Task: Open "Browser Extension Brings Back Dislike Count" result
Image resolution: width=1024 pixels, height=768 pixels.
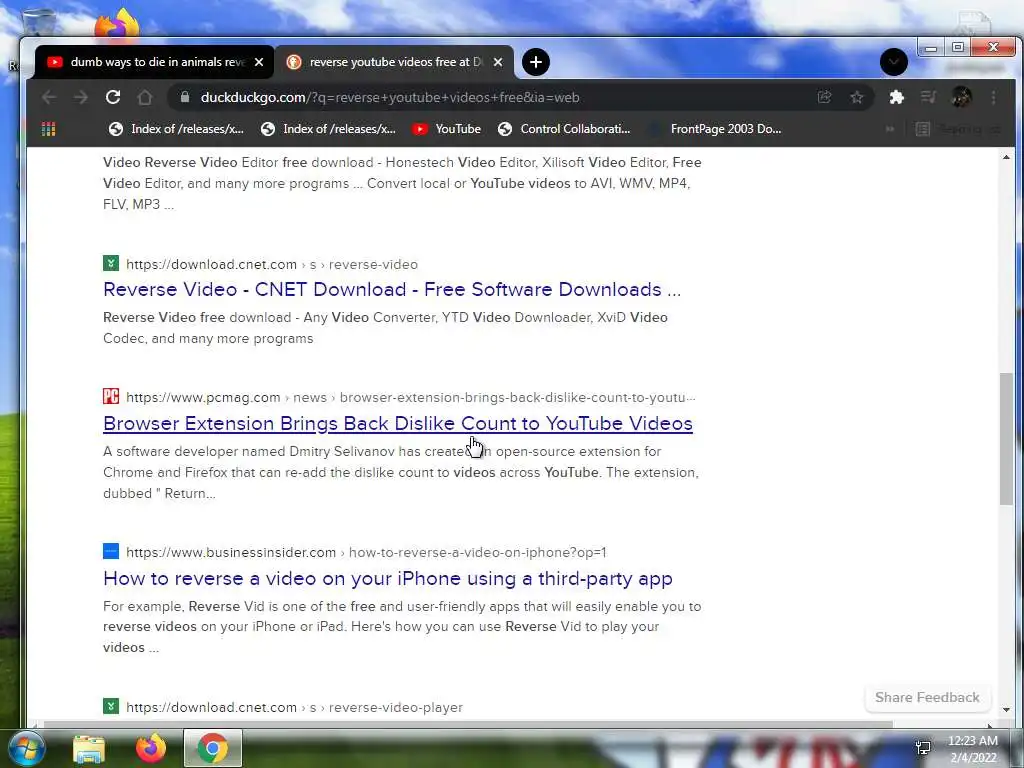Action: coord(398,423)
